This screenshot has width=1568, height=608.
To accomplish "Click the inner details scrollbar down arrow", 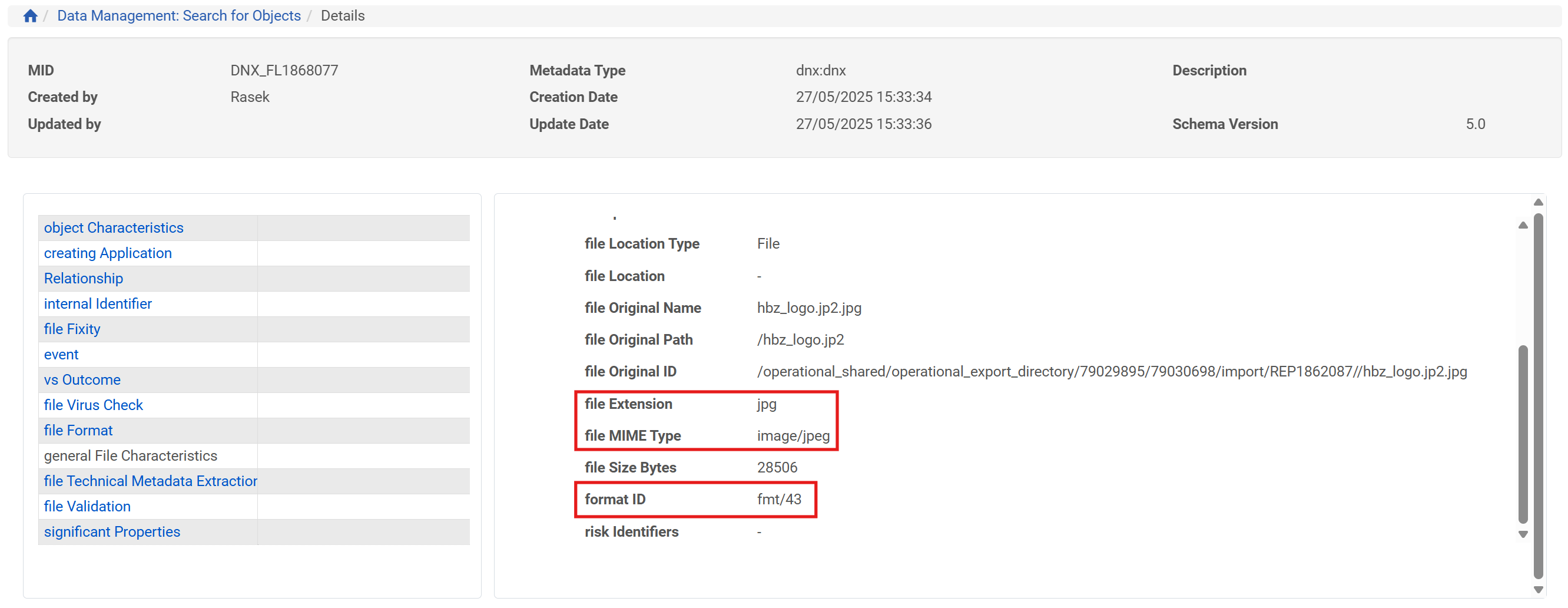I will click(x=1522, y=534).
